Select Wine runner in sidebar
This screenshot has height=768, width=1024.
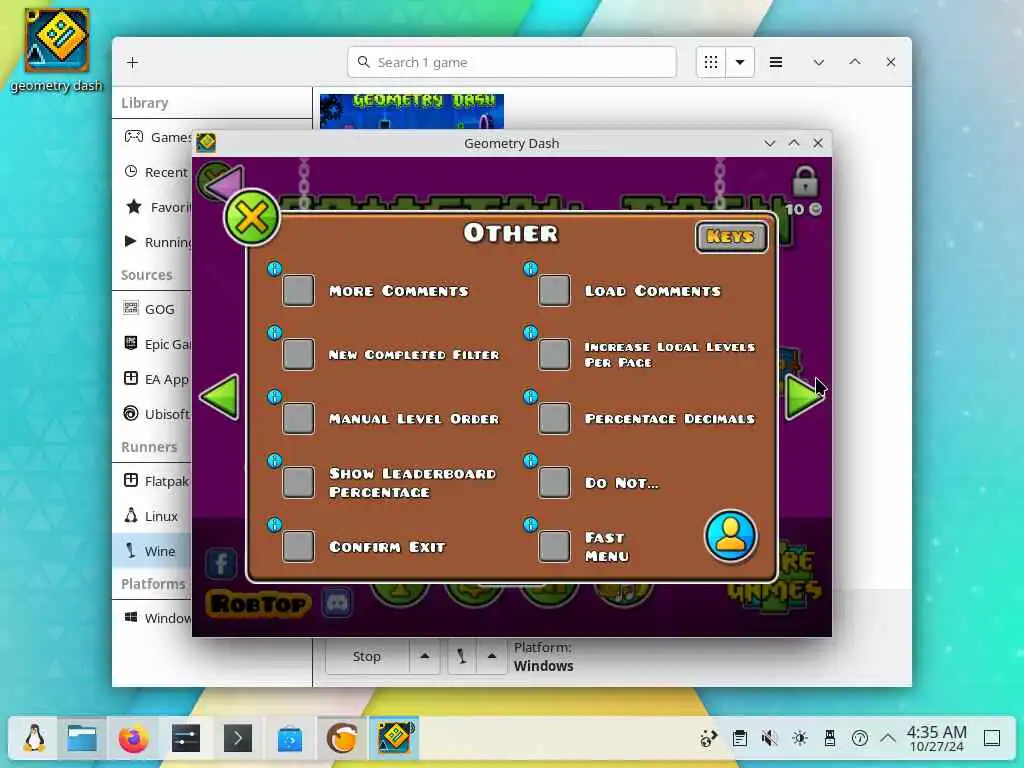point(152,551)
